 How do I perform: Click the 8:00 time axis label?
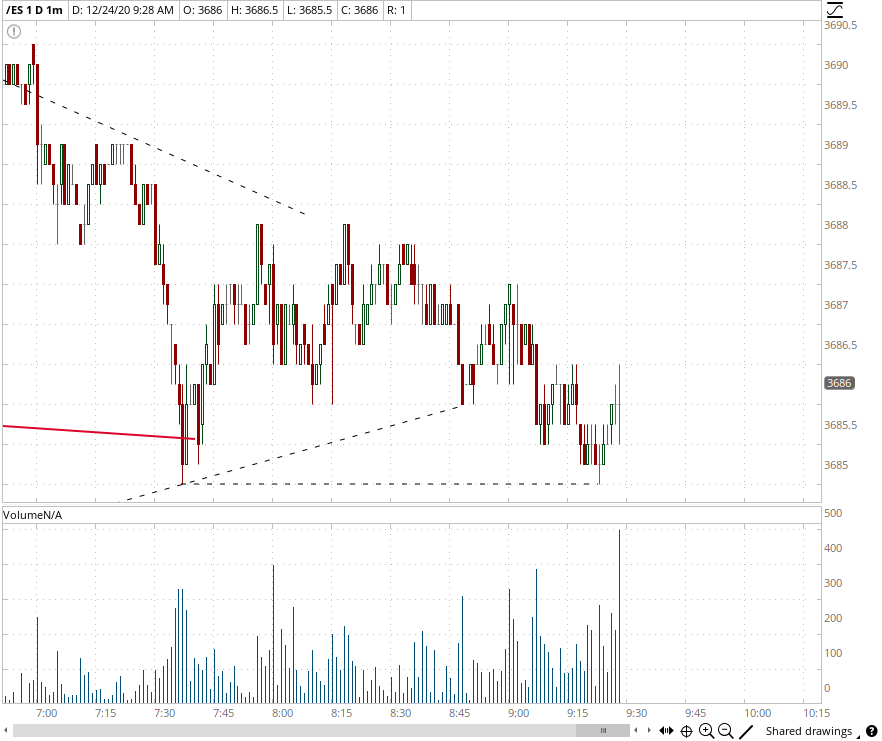(282, 713)
